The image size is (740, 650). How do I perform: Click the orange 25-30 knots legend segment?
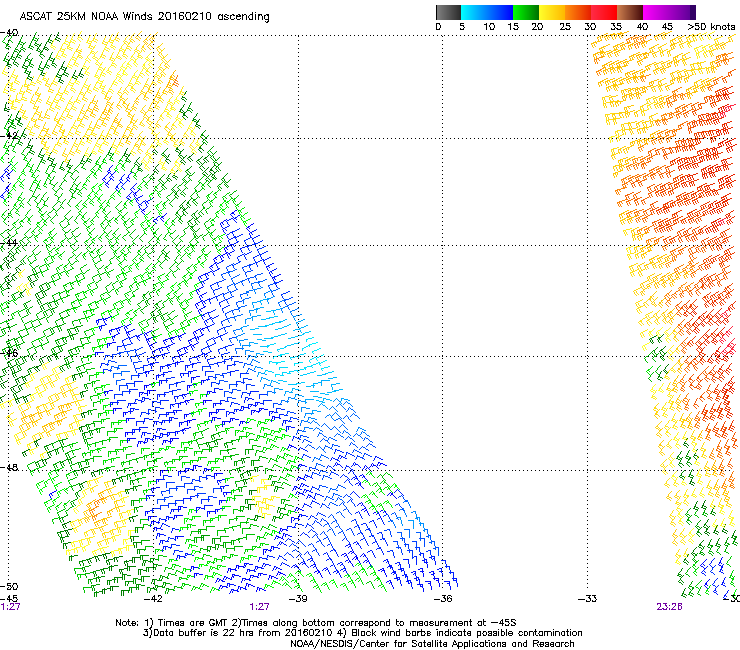coord(578,12)
